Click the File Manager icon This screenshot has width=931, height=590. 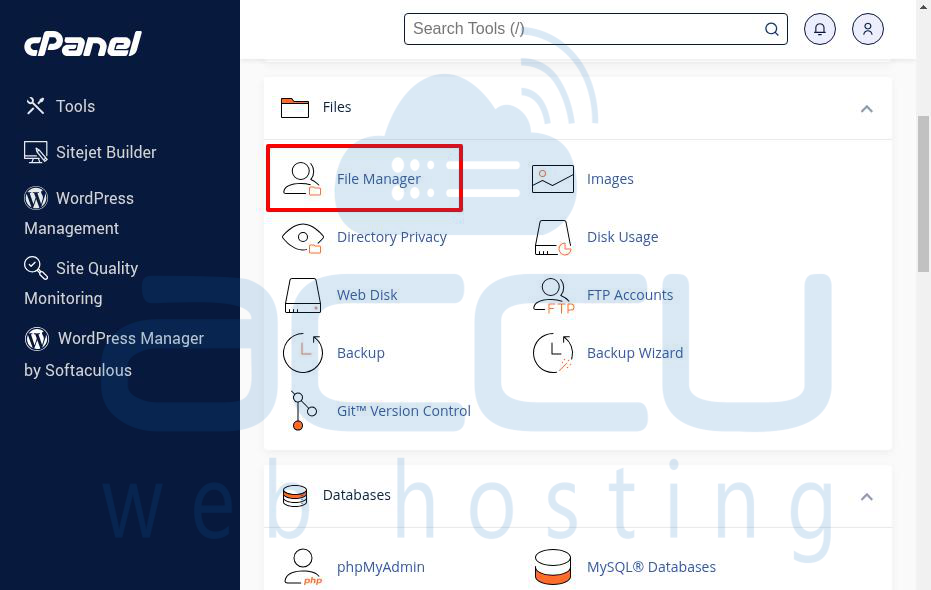click(x=302, y=179)
